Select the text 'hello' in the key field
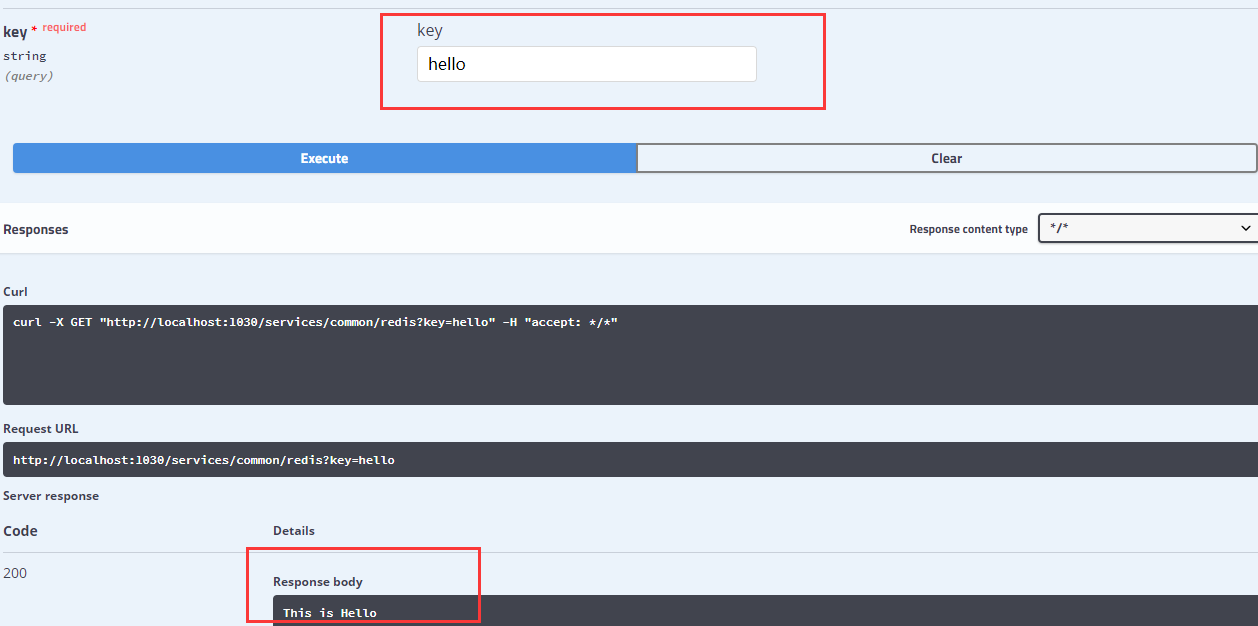This screenshot has width=1258, height=626. click(x=446, y=63)
